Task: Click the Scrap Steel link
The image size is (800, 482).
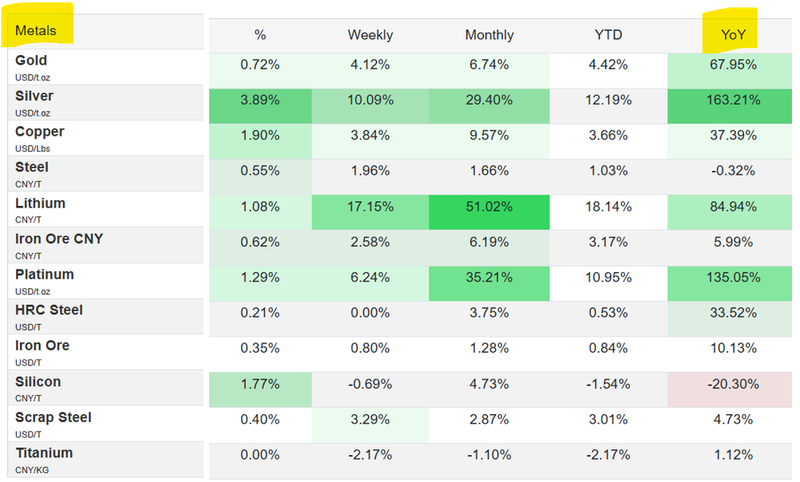Action: [x=53, y=417]
